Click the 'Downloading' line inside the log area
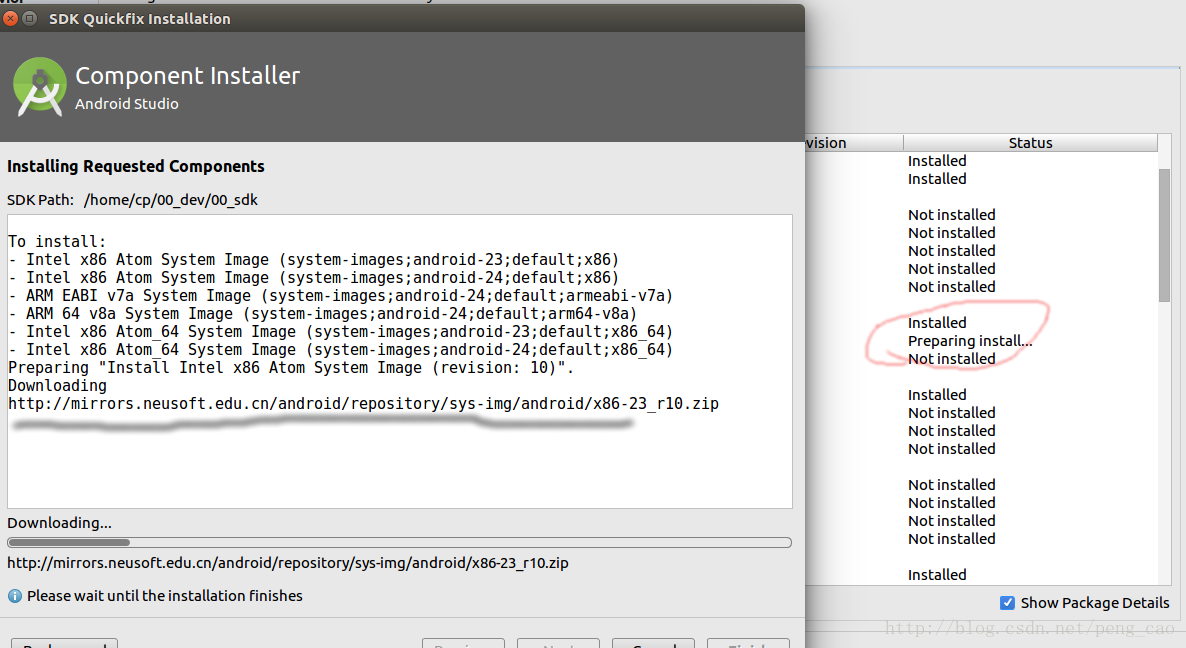Screen dimensions: 1186x648 point(57,386)
